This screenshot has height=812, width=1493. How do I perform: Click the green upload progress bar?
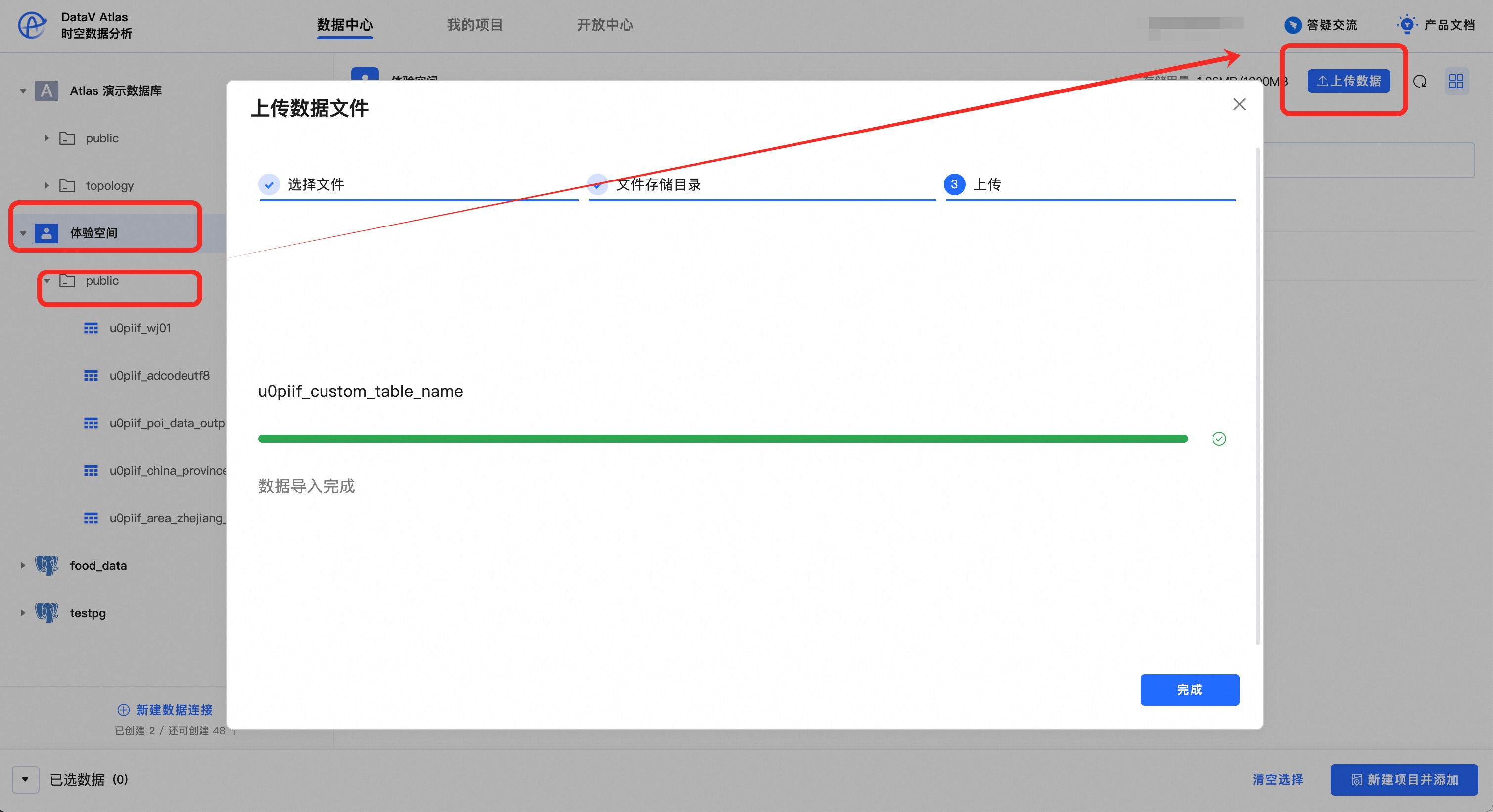coord(722,439)
